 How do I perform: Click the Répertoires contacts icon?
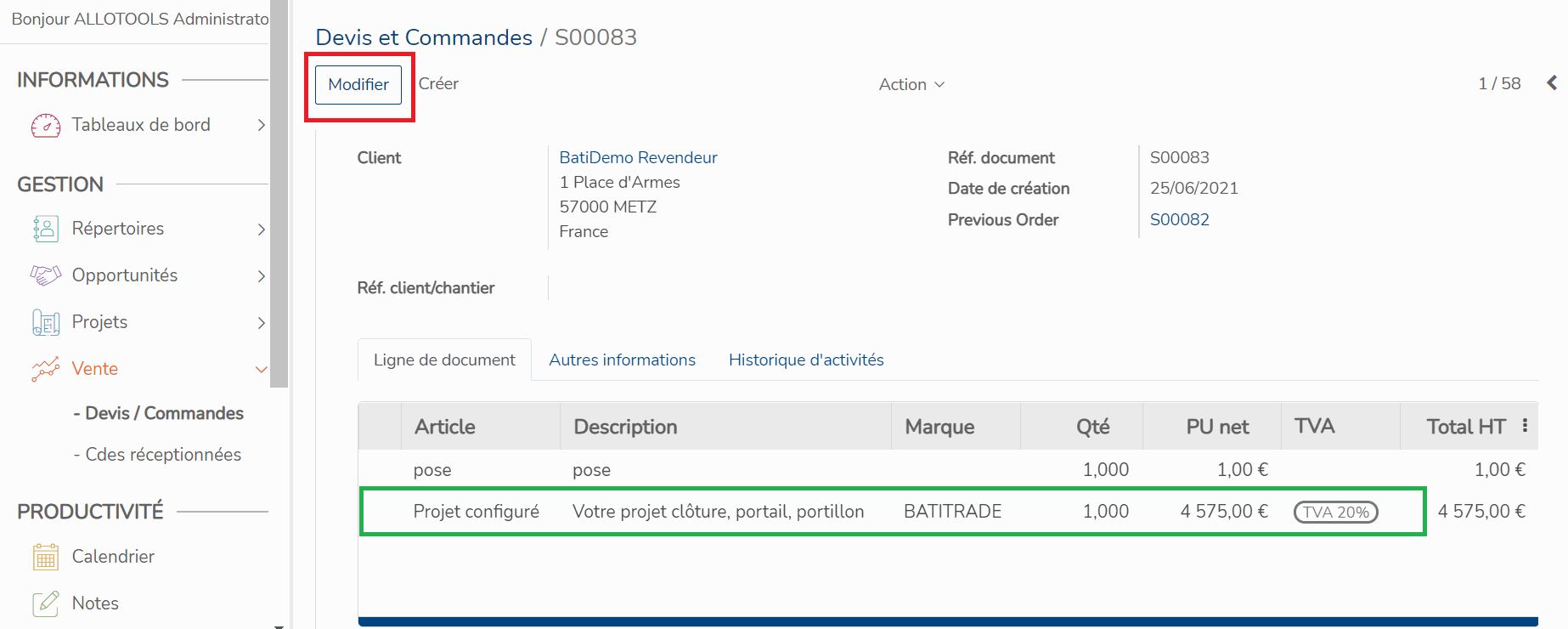tap(46, 229)
